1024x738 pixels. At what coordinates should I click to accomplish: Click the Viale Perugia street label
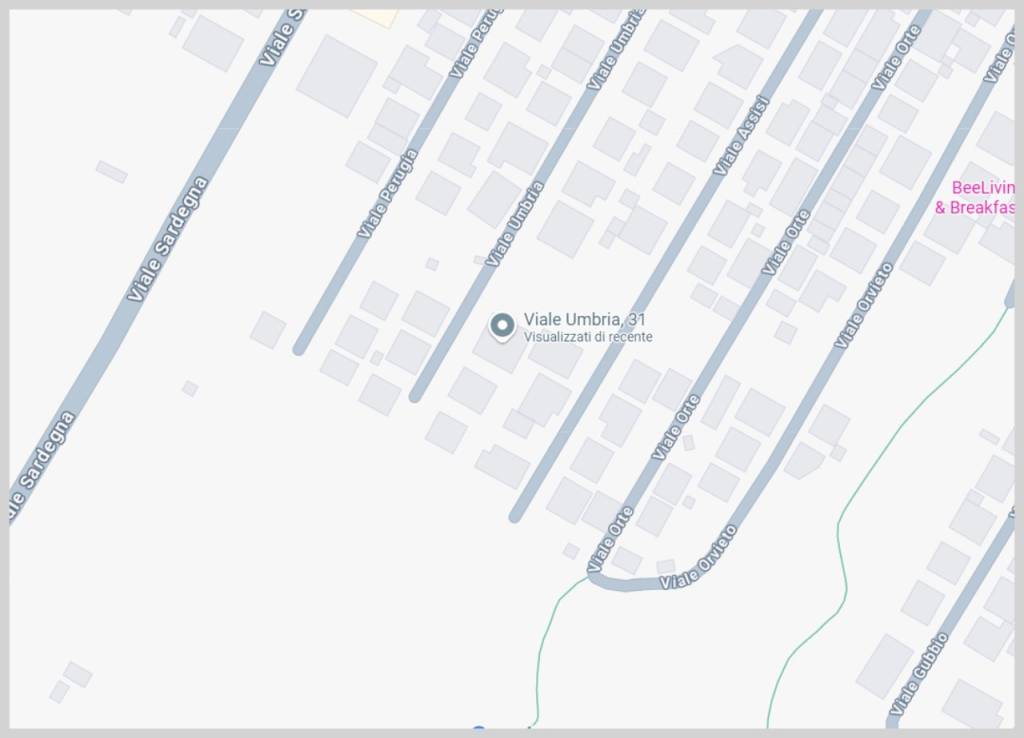tap(387, 193)
